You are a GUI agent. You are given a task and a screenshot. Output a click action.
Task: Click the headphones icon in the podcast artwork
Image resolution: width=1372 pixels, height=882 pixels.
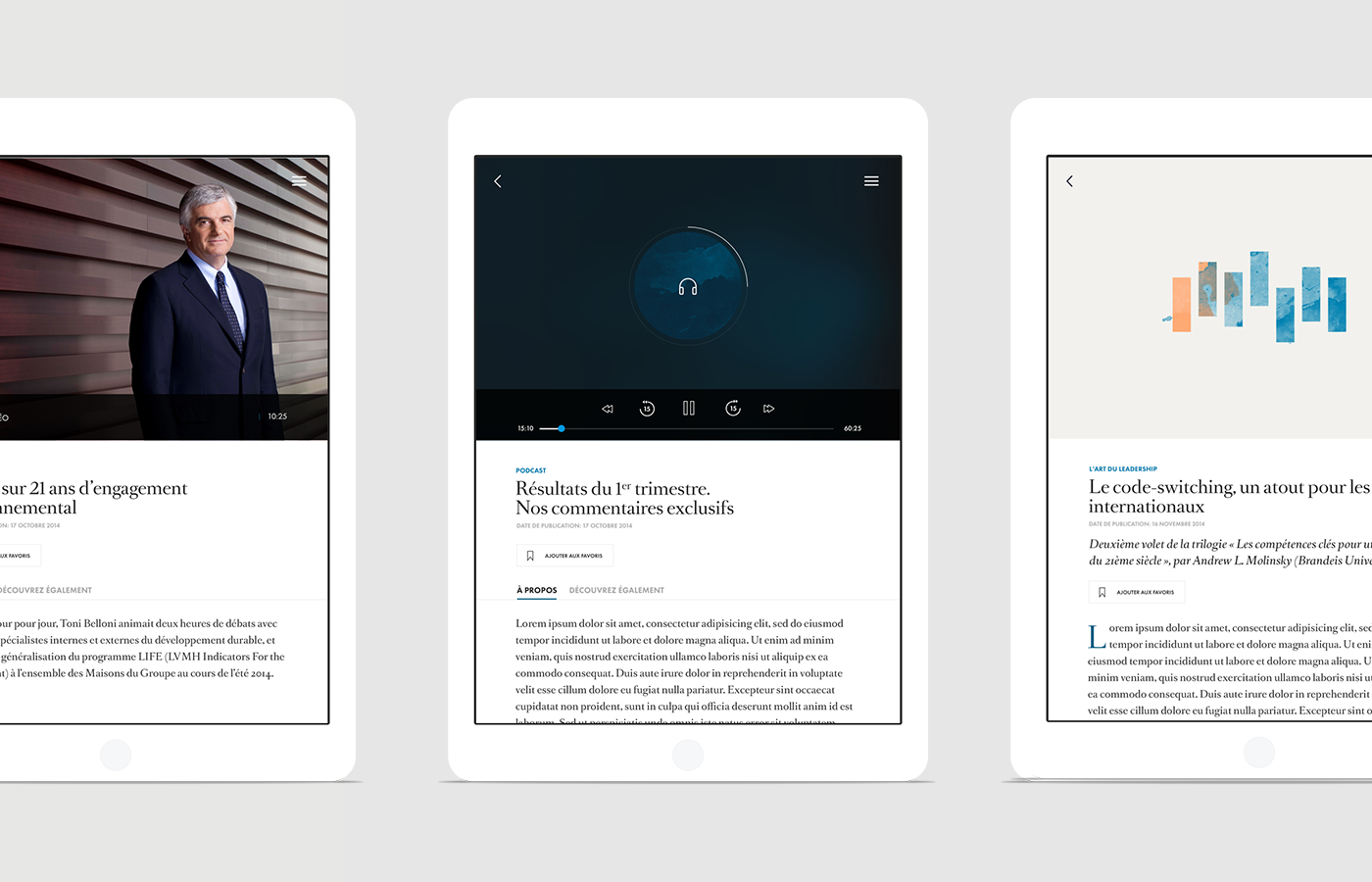point(688,286)
